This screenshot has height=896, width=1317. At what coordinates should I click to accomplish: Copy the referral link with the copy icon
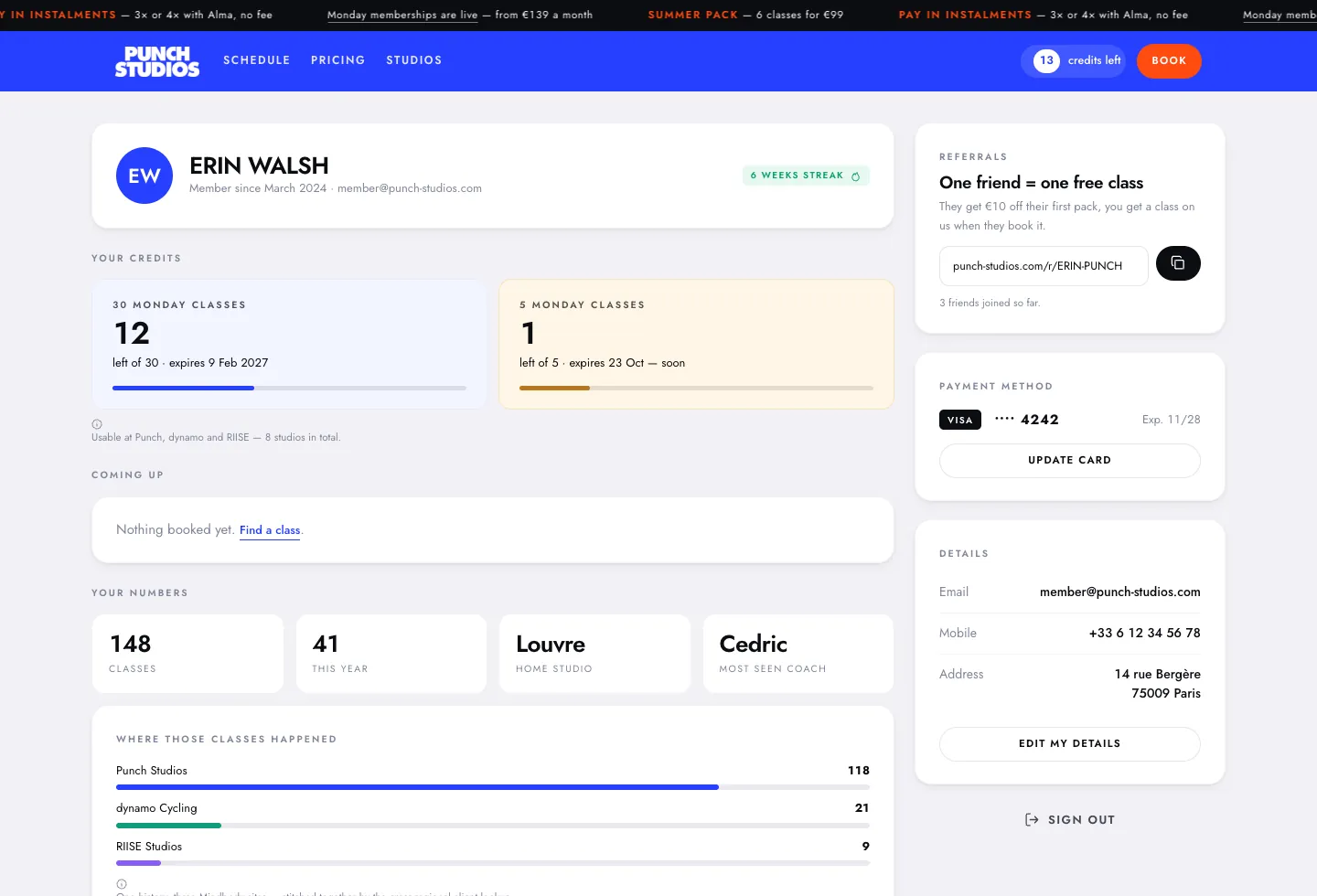click(1178, 263)
